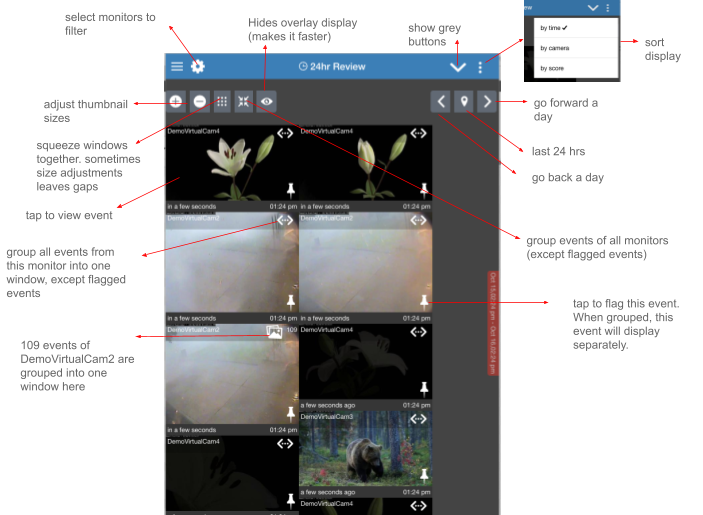703x515 pixels.
Task: Click the down chevron in the sort inset header
Action: [x=593, y=8]
